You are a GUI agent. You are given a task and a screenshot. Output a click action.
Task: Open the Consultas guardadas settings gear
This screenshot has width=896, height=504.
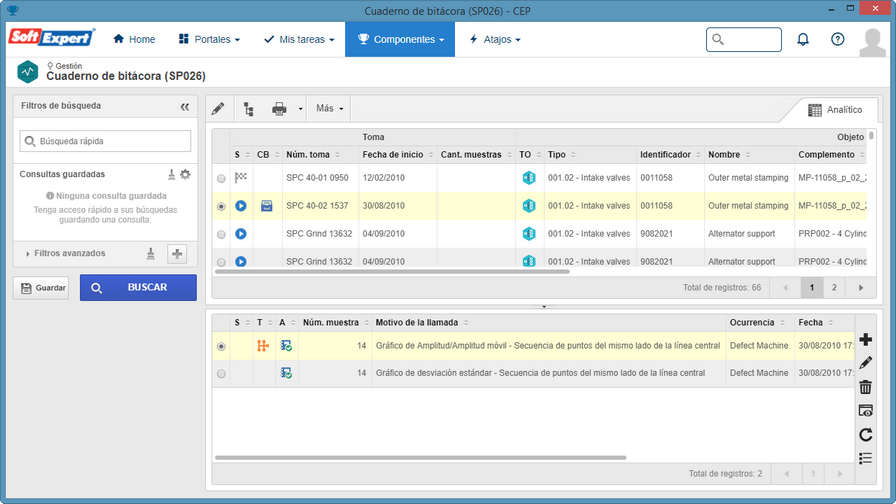(185, 174)
